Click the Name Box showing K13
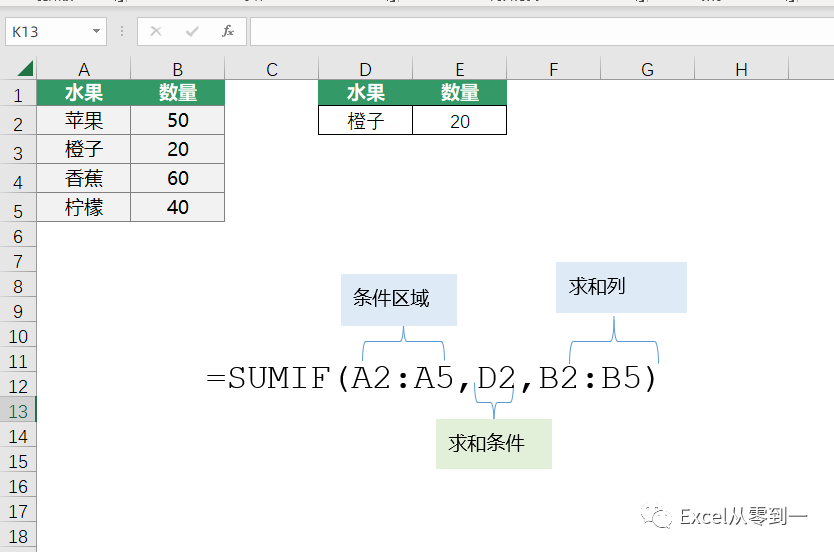Viewport: 834px width, 552px height. click(56, 31)
